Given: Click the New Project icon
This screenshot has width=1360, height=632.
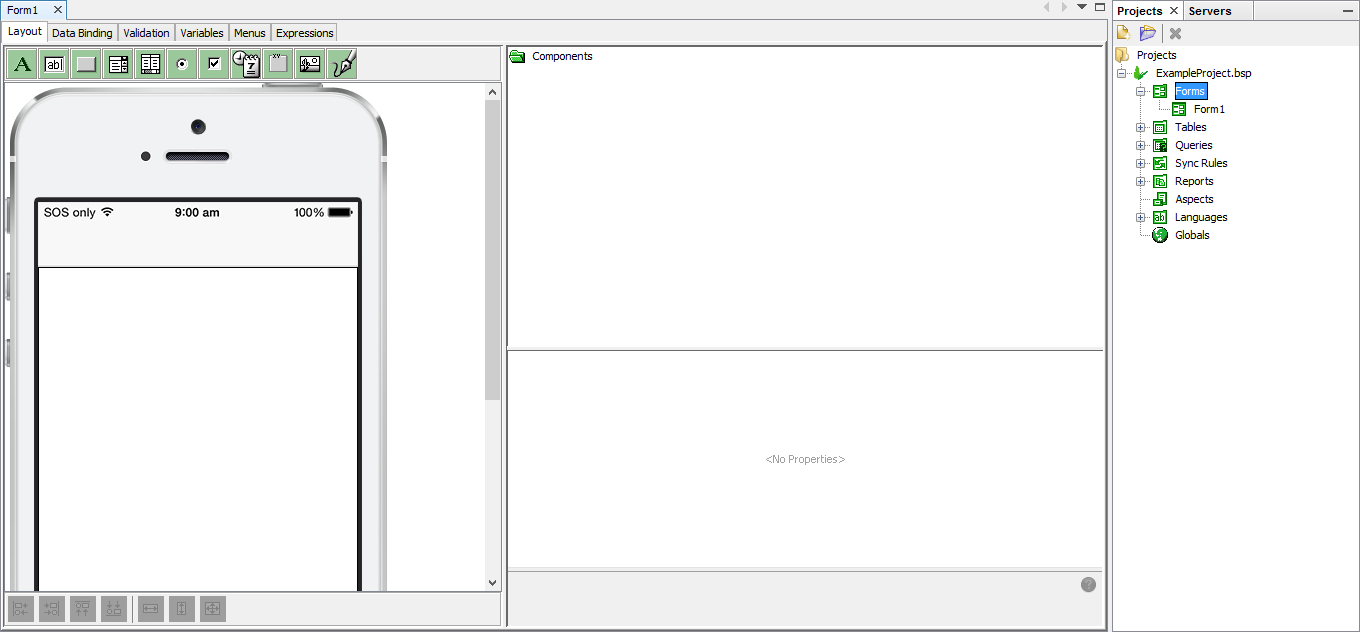Looking at the screenshot, I should pyautogui.click(x=1124, y=33).
